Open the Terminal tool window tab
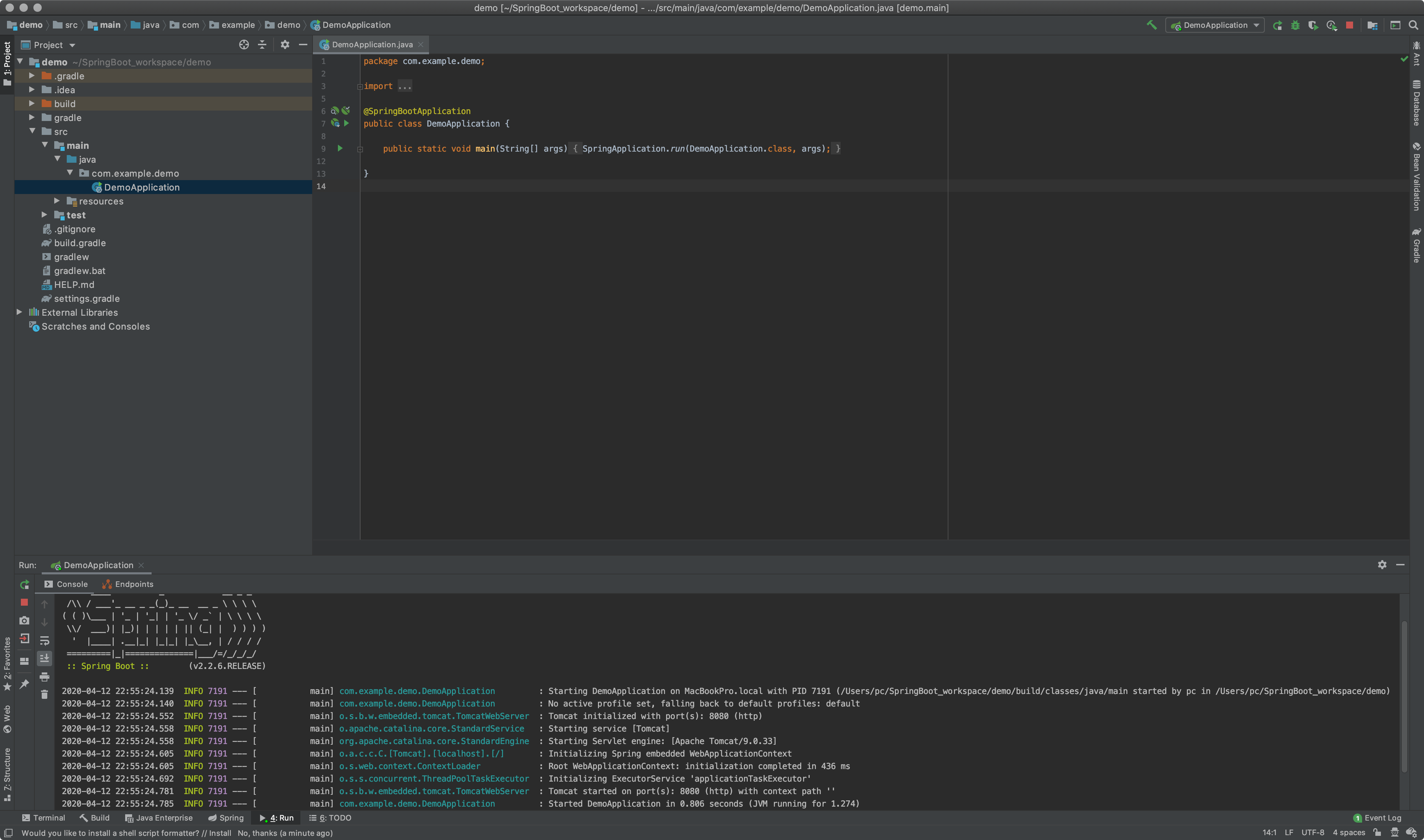This screenshot has height=840, width=1424. coord(43,818)
